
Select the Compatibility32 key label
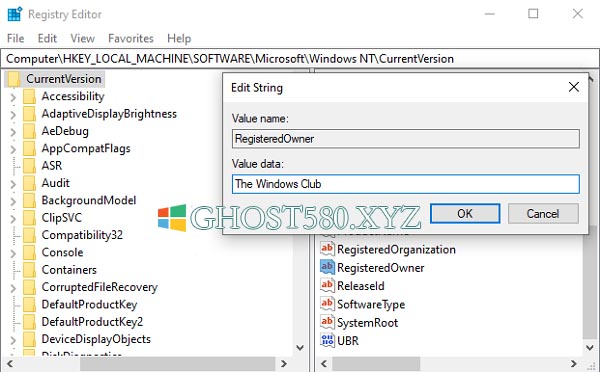coord(82,235)
